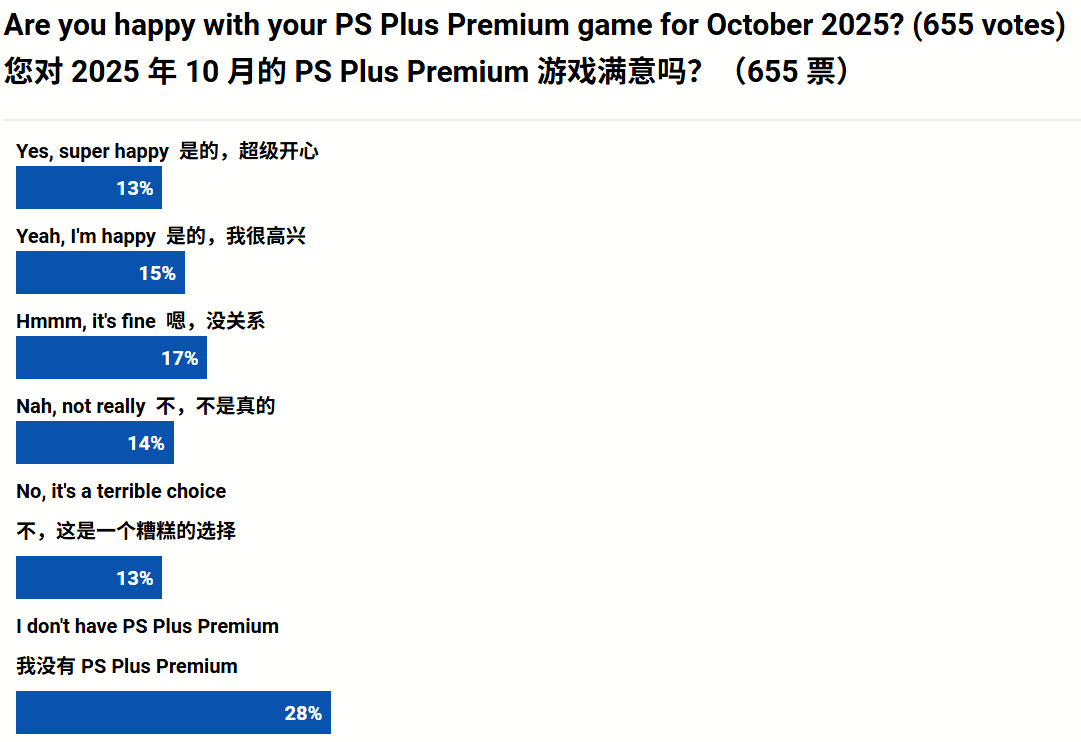Click the 13% bar under "Yes, super happy"
Image resolution: width=1081 pixels, height=742 pixels.
pos(89,188)
